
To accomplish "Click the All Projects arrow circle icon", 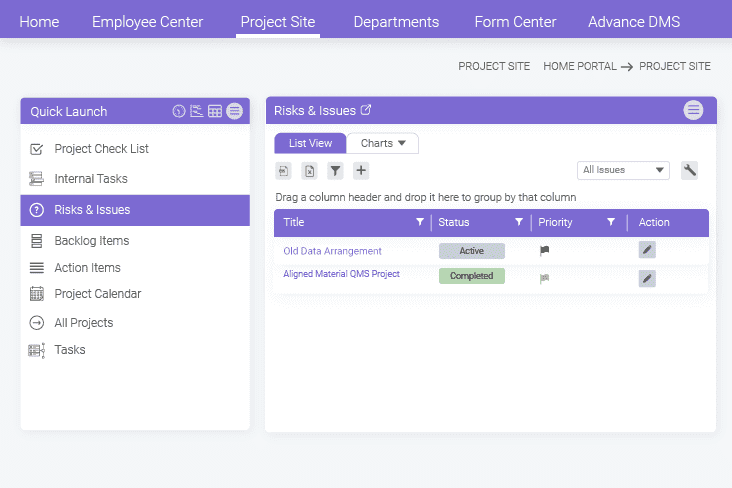I will click(36, 323).
